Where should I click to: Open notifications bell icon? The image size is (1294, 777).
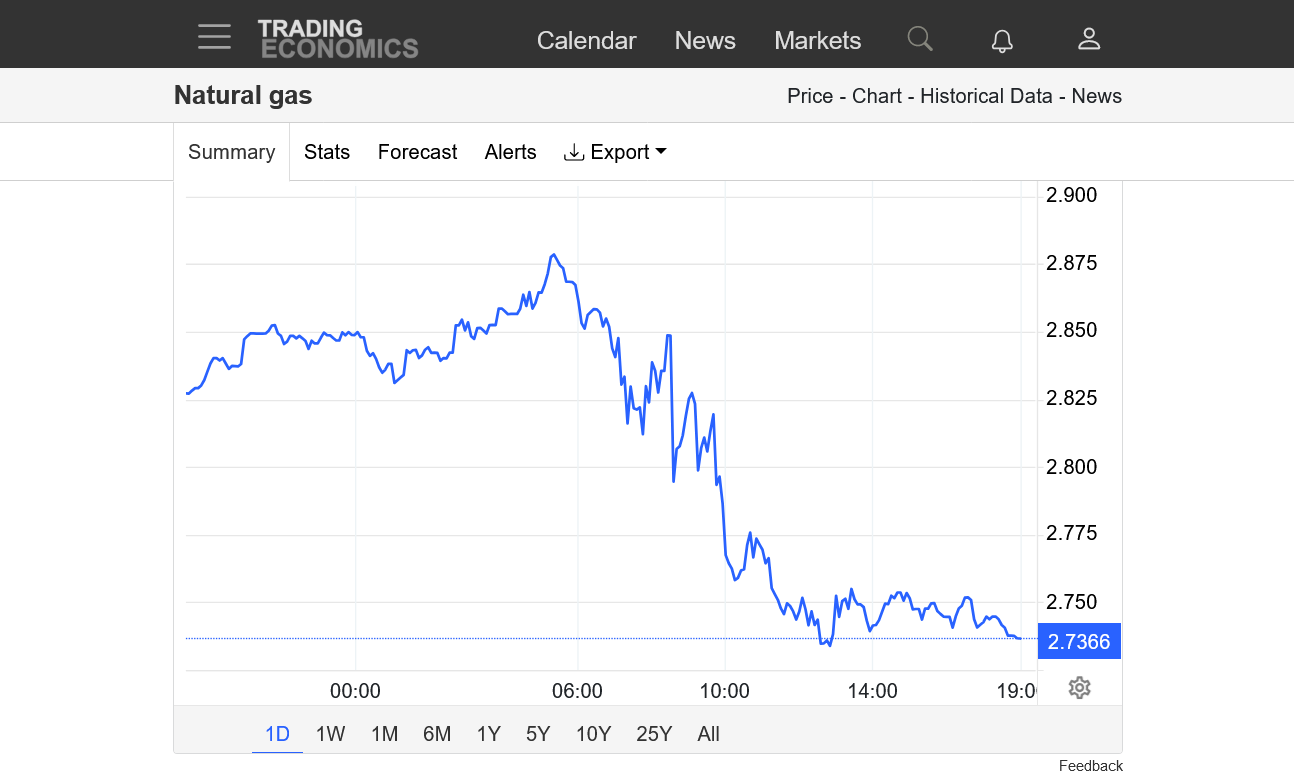1002,40
